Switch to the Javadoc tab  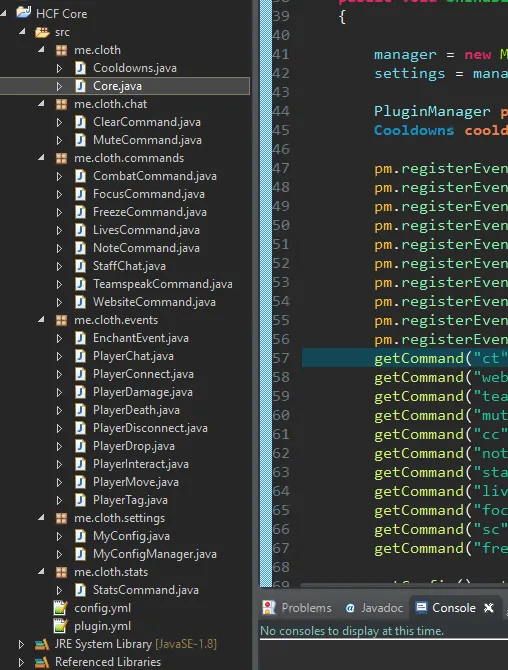click(374, 608)
